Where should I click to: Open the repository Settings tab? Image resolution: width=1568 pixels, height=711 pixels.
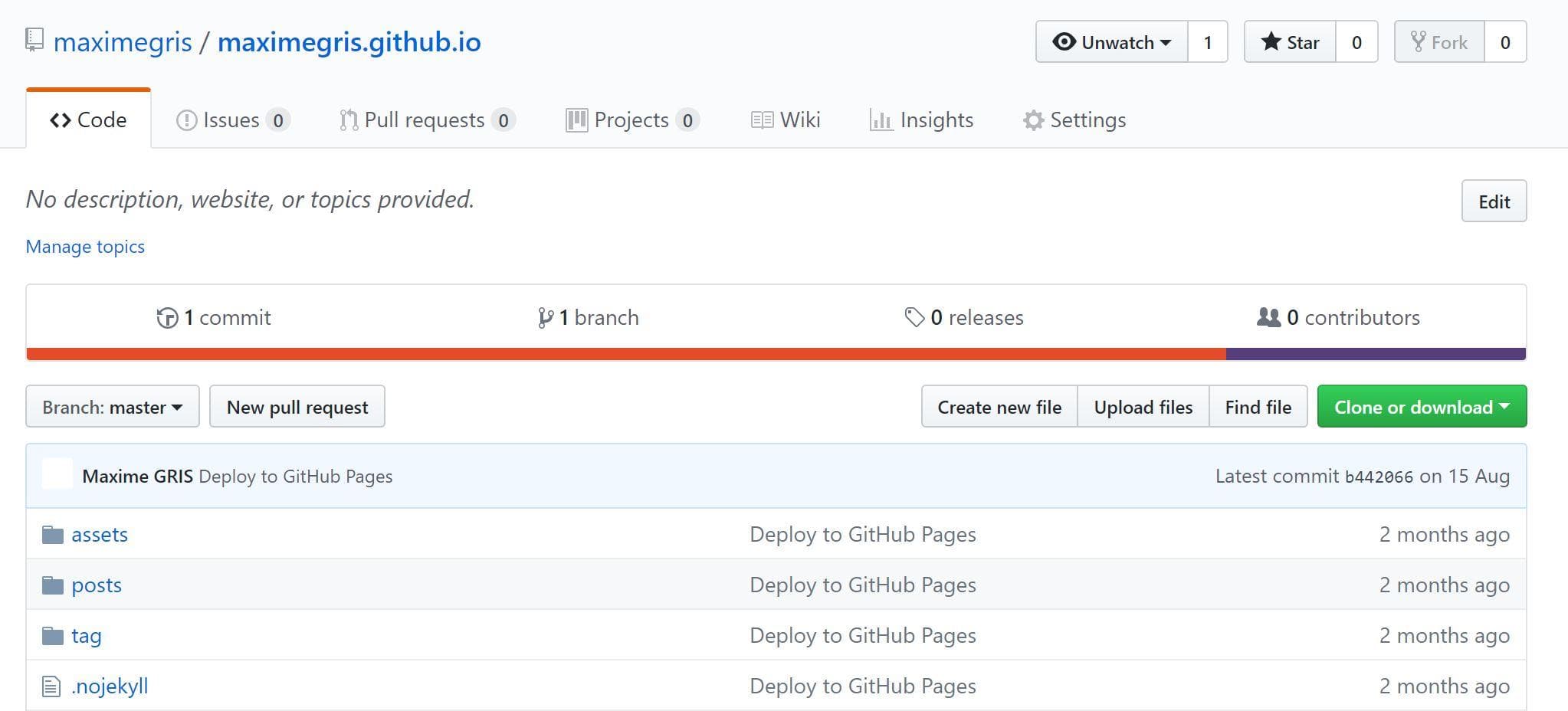point(1074,120)
